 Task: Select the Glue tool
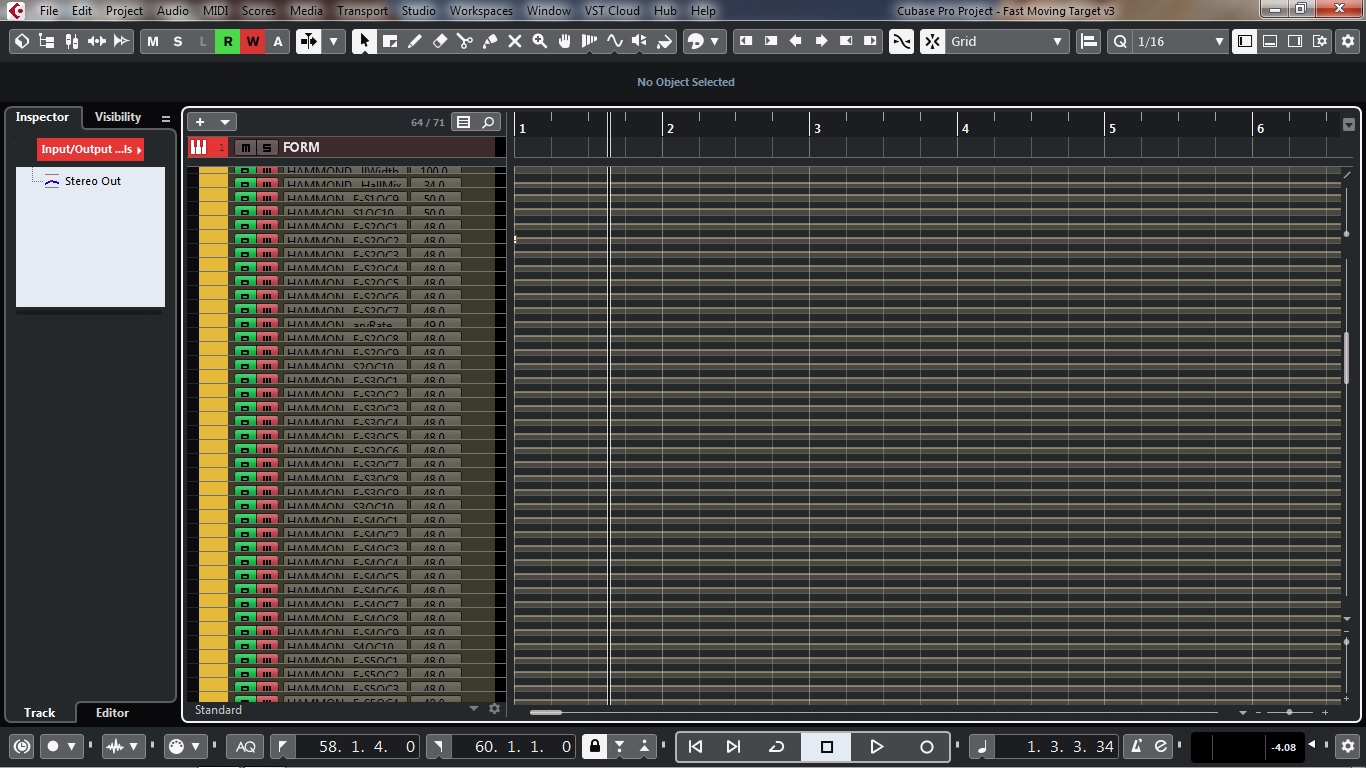click(x=490, y=41)
